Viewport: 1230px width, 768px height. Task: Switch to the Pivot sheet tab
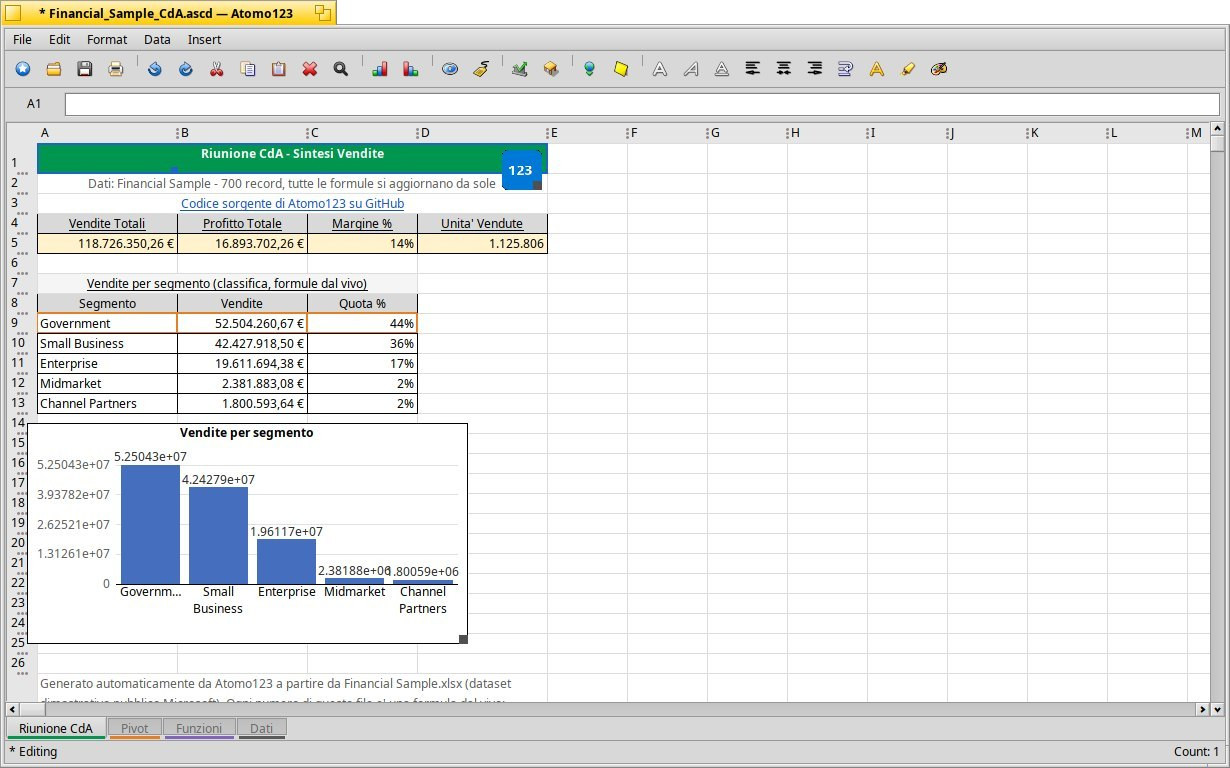tap(134, 729)
